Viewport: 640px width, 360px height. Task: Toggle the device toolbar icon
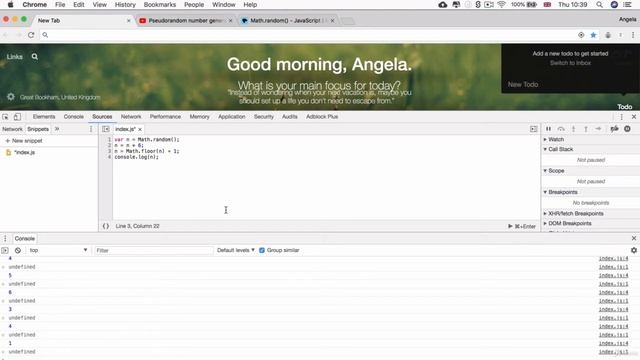click(17, 117)
